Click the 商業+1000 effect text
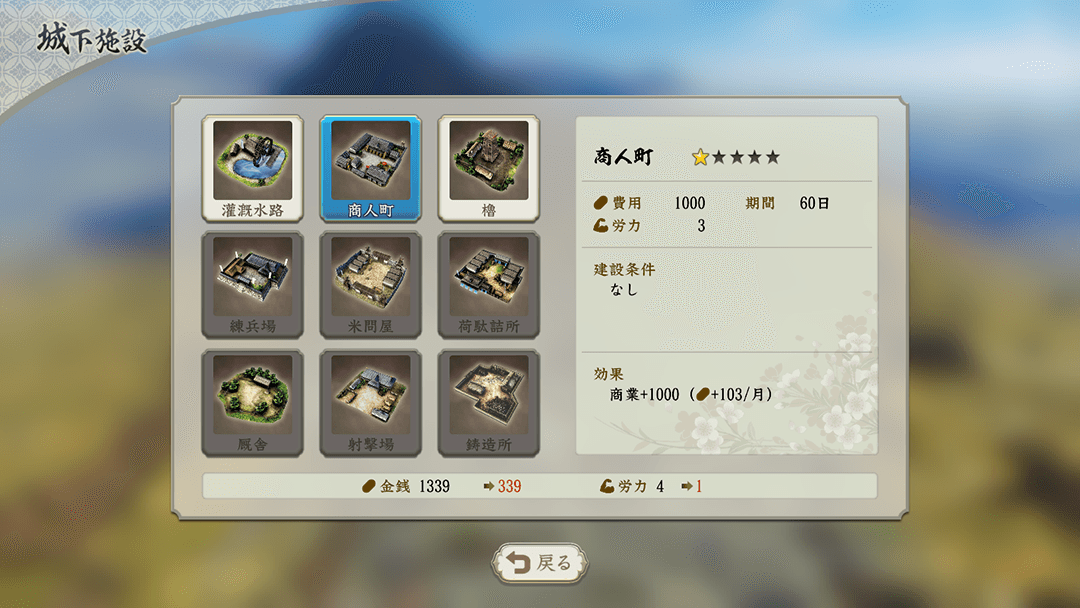Screen dimensions: 1080x608 tap(644, 395)
